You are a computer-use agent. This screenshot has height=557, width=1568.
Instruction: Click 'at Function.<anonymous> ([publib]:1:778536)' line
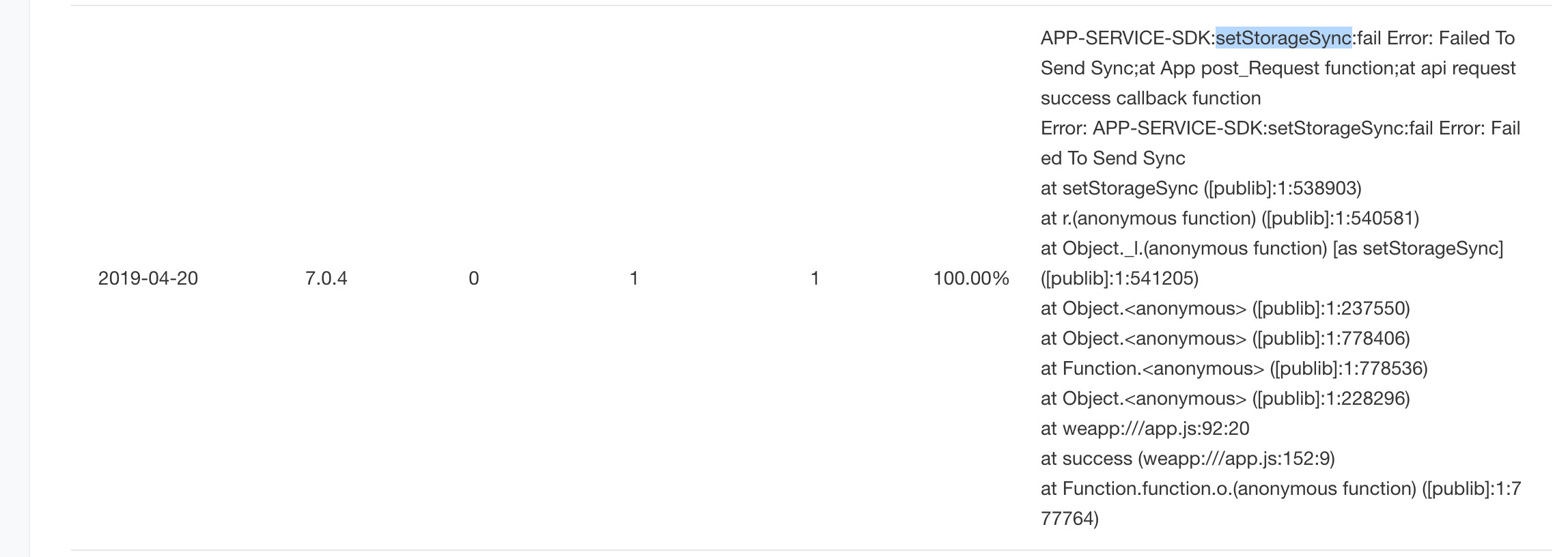point(1234,369)
